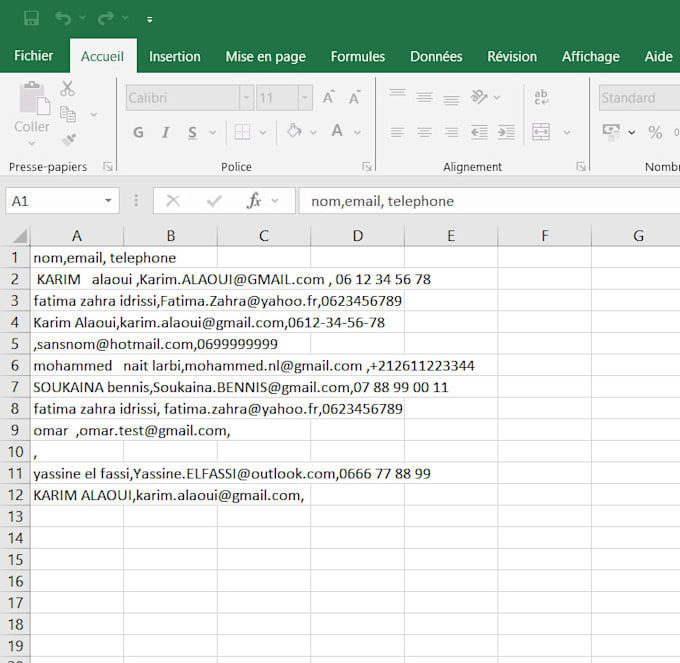Click the Format Painter brush icon

tap(68, 140)
